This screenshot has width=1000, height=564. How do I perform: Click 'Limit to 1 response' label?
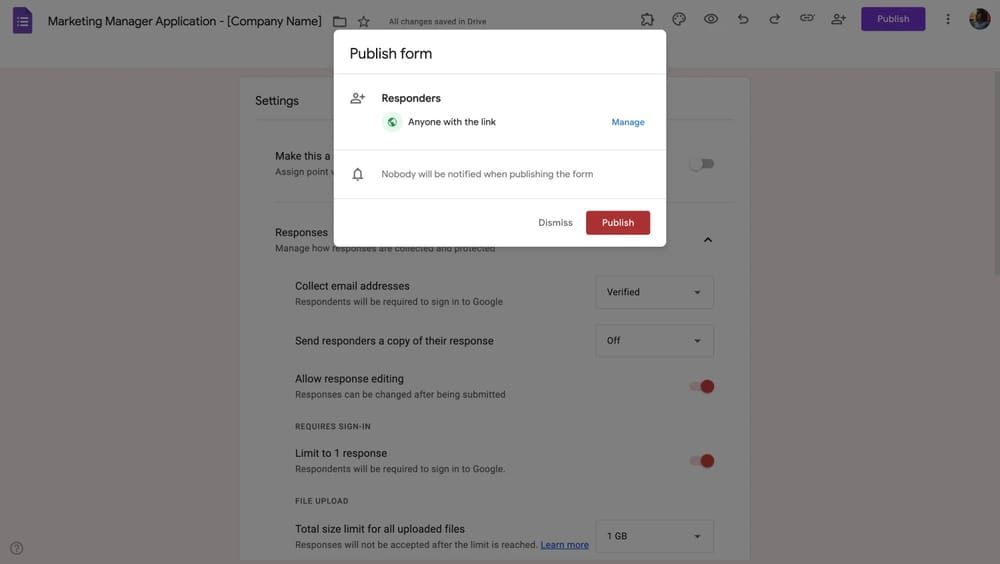(x=341, y=453)
